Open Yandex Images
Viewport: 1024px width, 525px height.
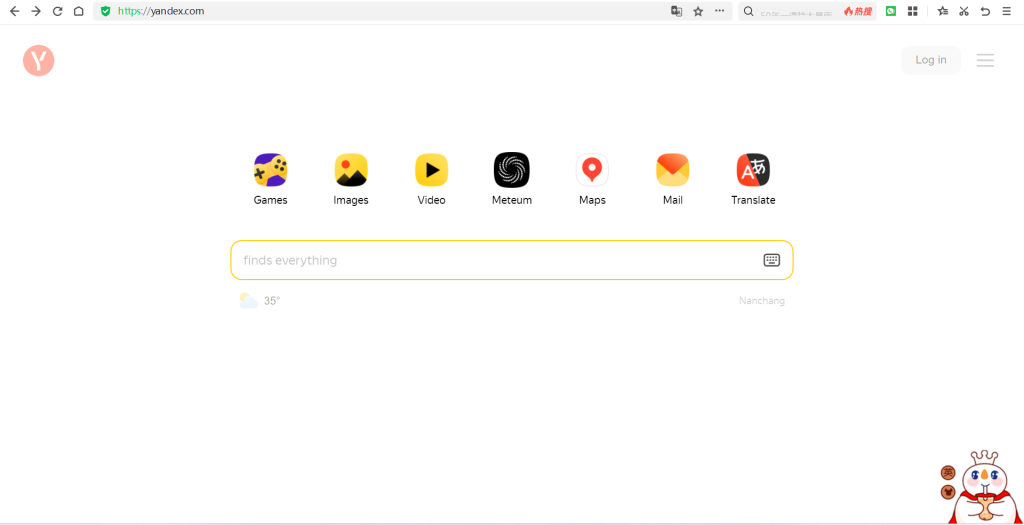[x=351, y=170]
